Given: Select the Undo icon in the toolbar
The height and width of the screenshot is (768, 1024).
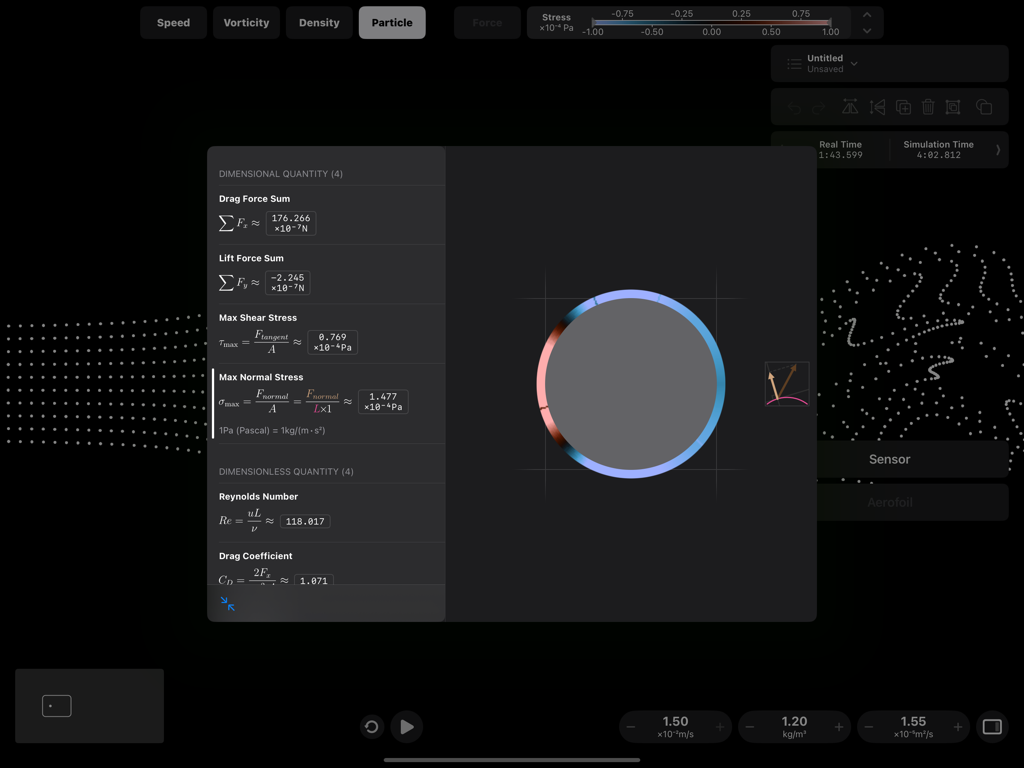Looking at the screenshot, I should (795, 107).
